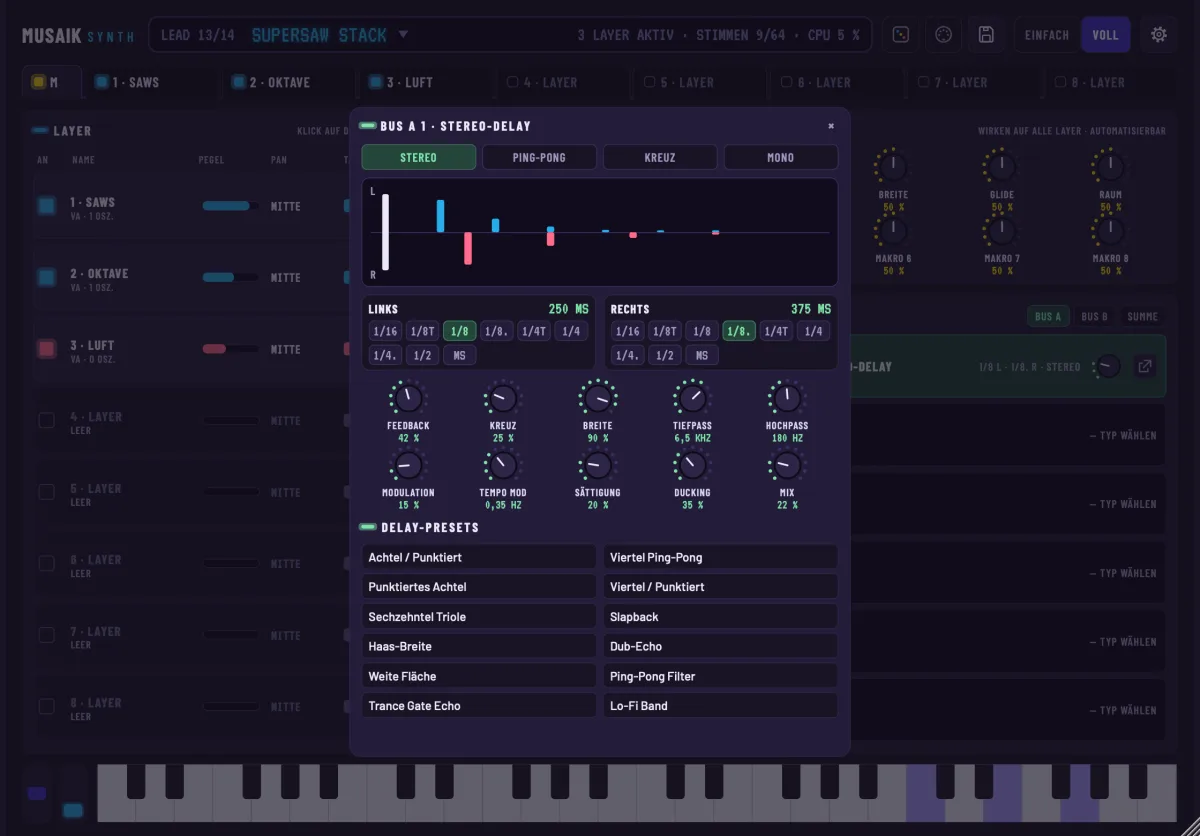The height and width of the screenshot is (836, 1200).
Task: Select the Stereo delay mode
Action: (419, 157)
